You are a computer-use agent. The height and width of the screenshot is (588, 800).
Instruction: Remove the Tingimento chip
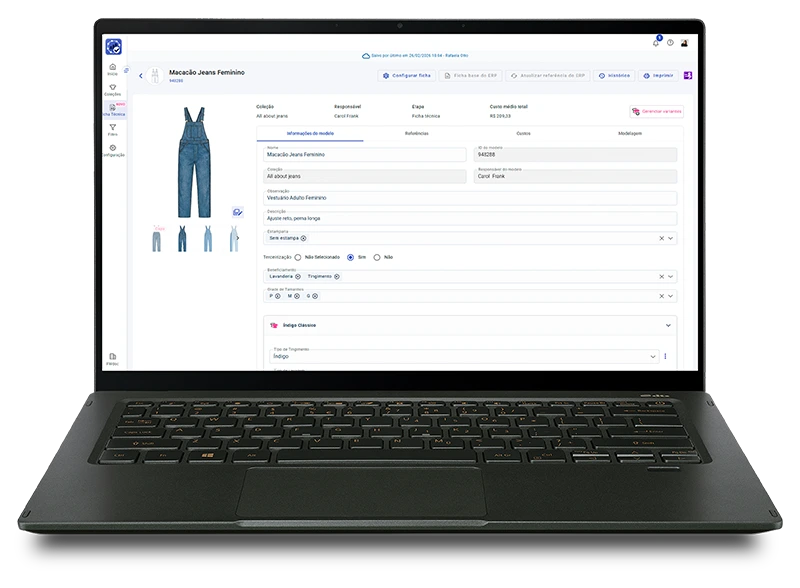(x=337, y=277)
